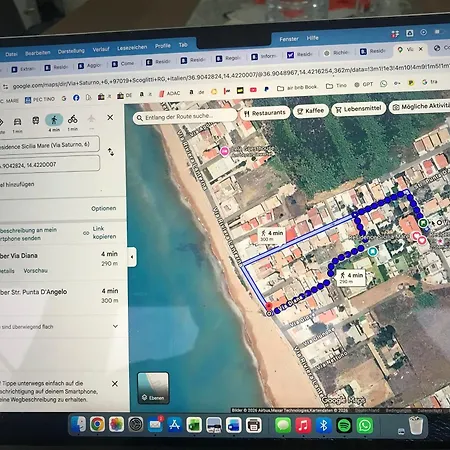Open the WhatsApp bookmark in bookmarks bar

click(x=384, y=83)
